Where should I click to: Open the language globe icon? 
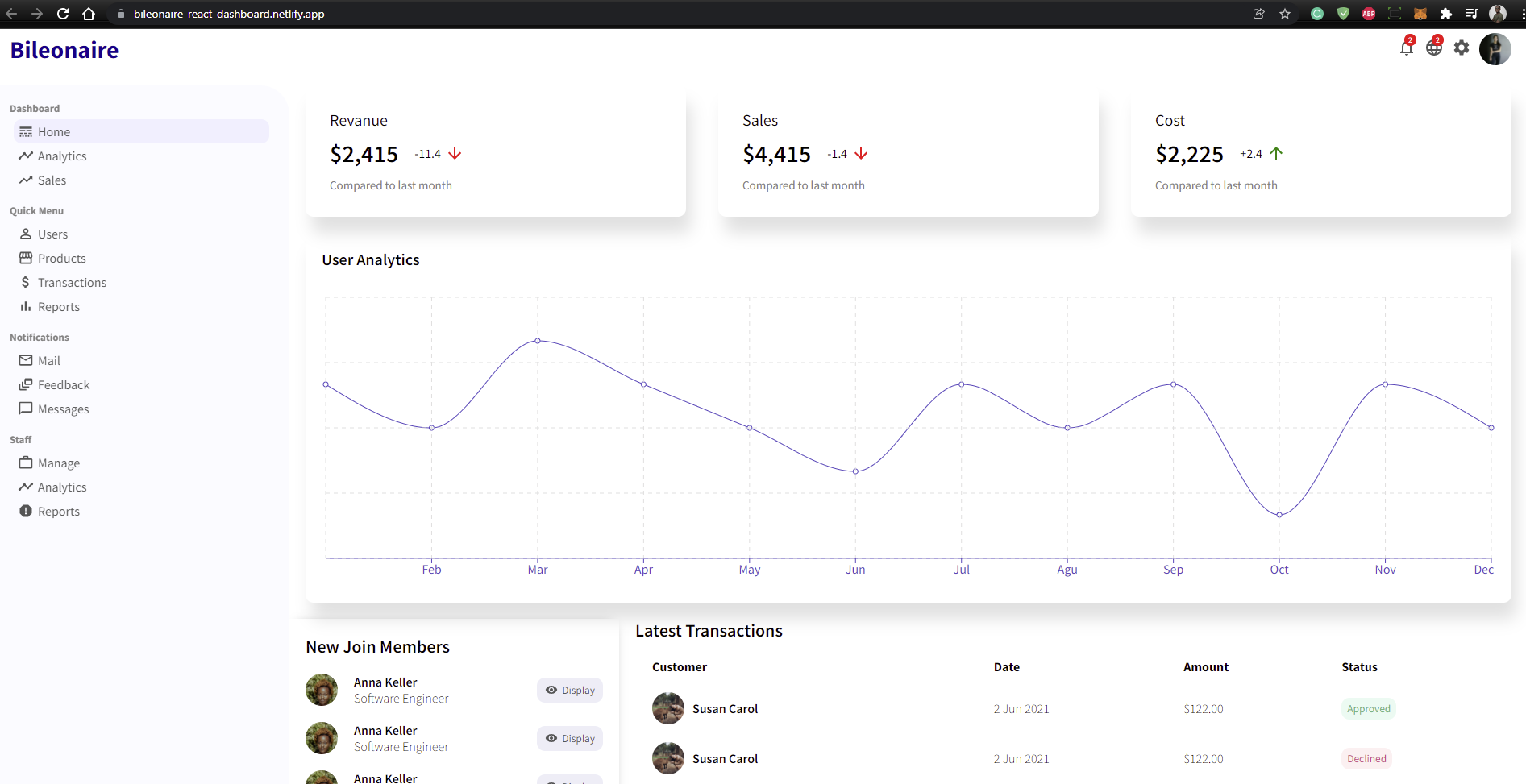click(1433, 48)
